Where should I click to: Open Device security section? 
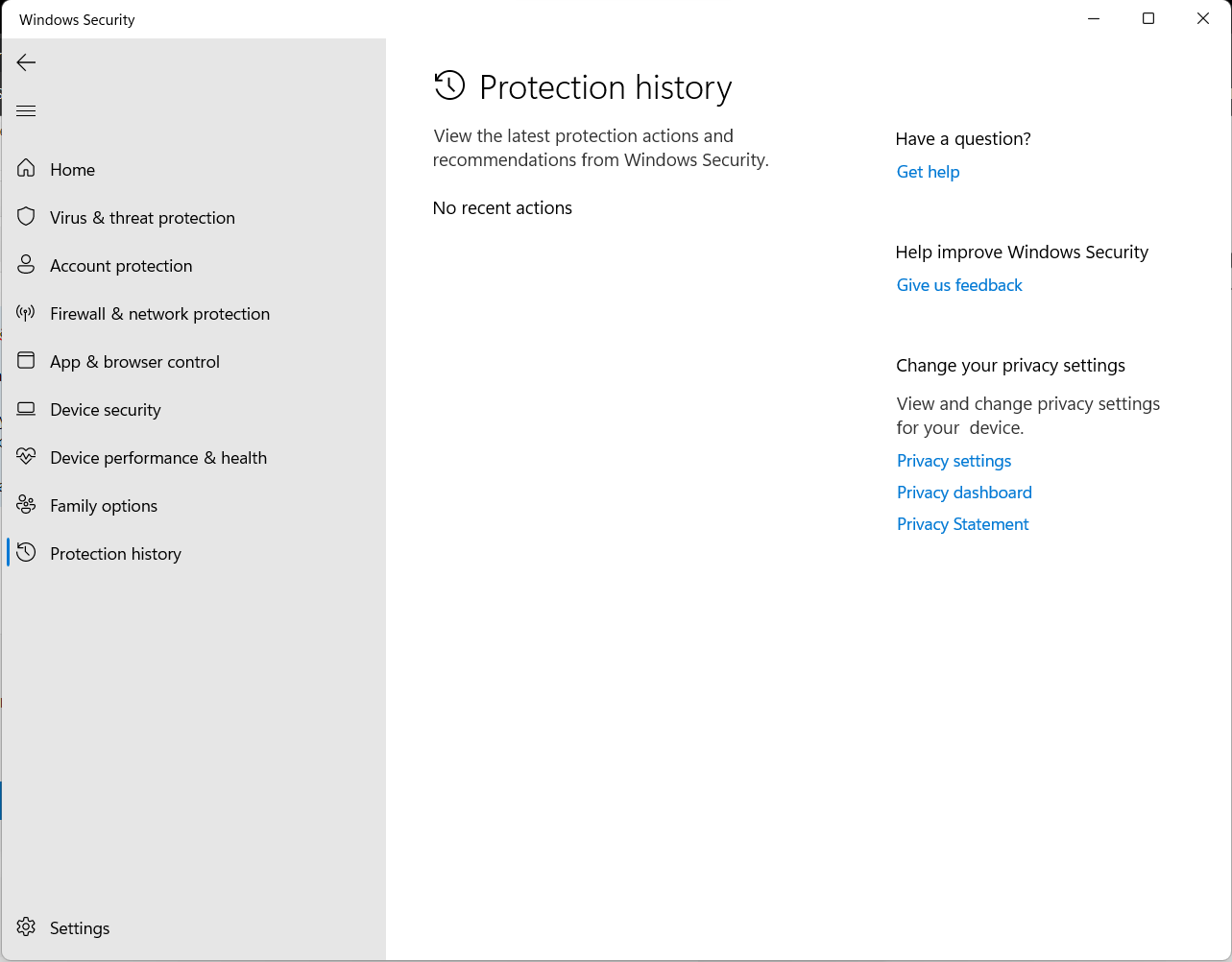click(x=193, y=409)
